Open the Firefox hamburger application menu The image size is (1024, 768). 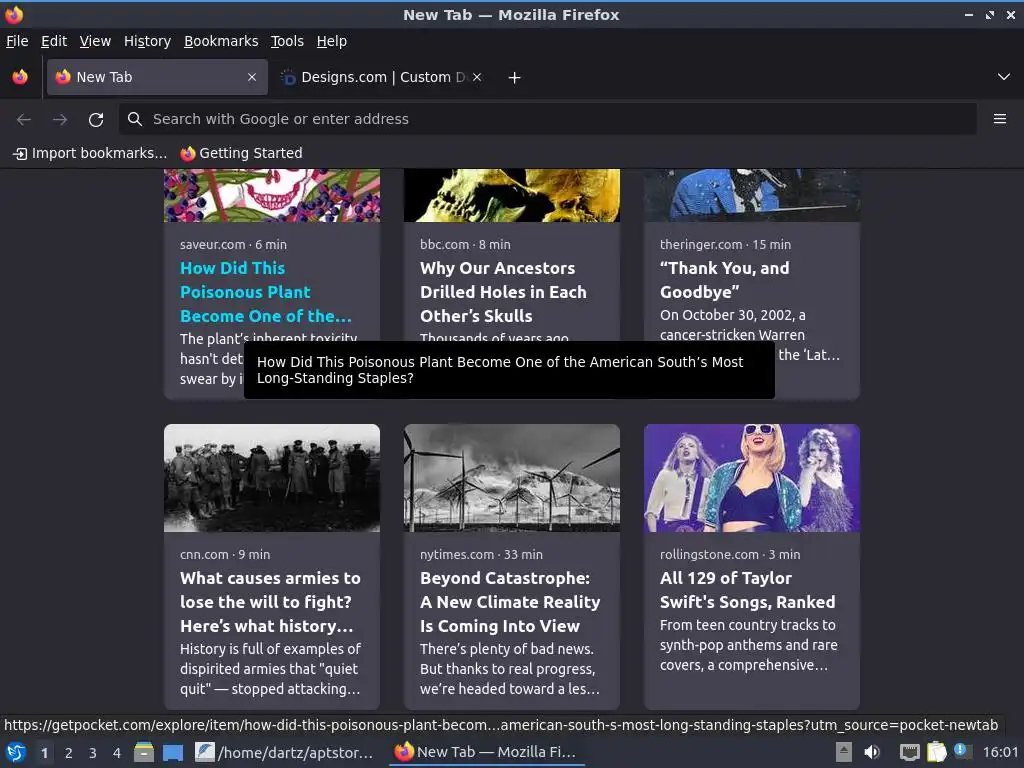[x=1000, y=119]
